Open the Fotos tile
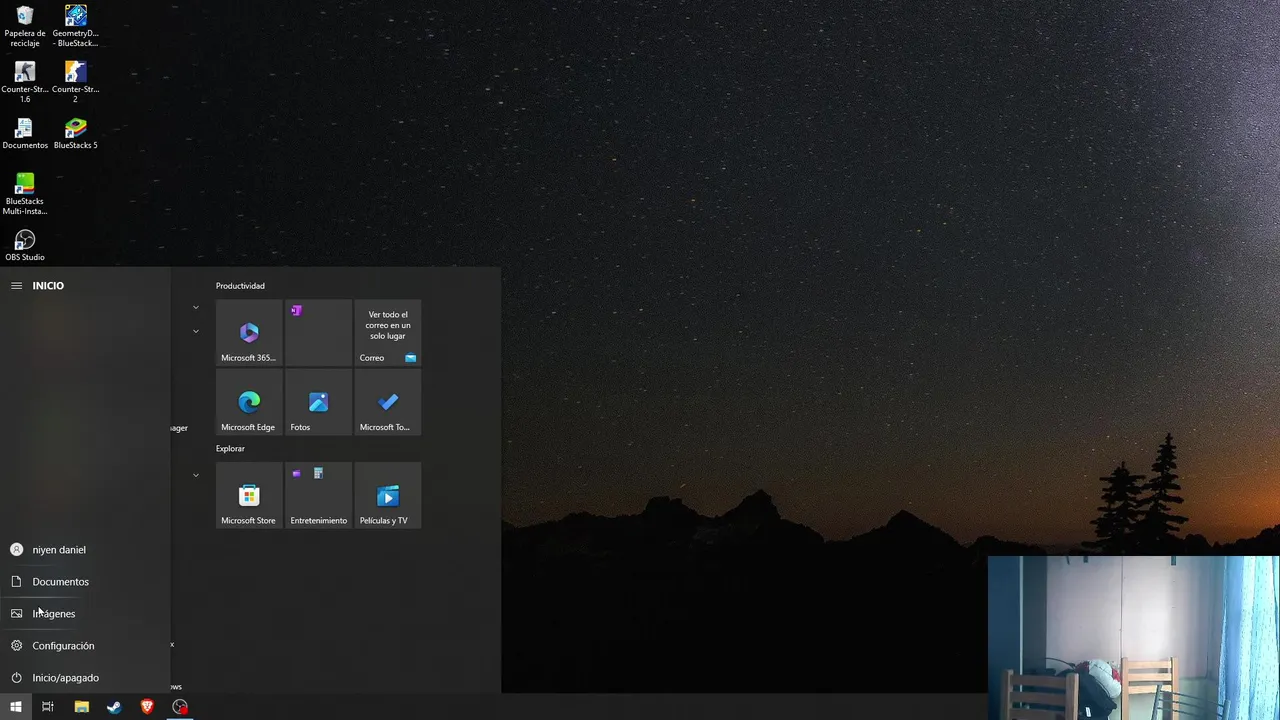 (x=318, y=402)
